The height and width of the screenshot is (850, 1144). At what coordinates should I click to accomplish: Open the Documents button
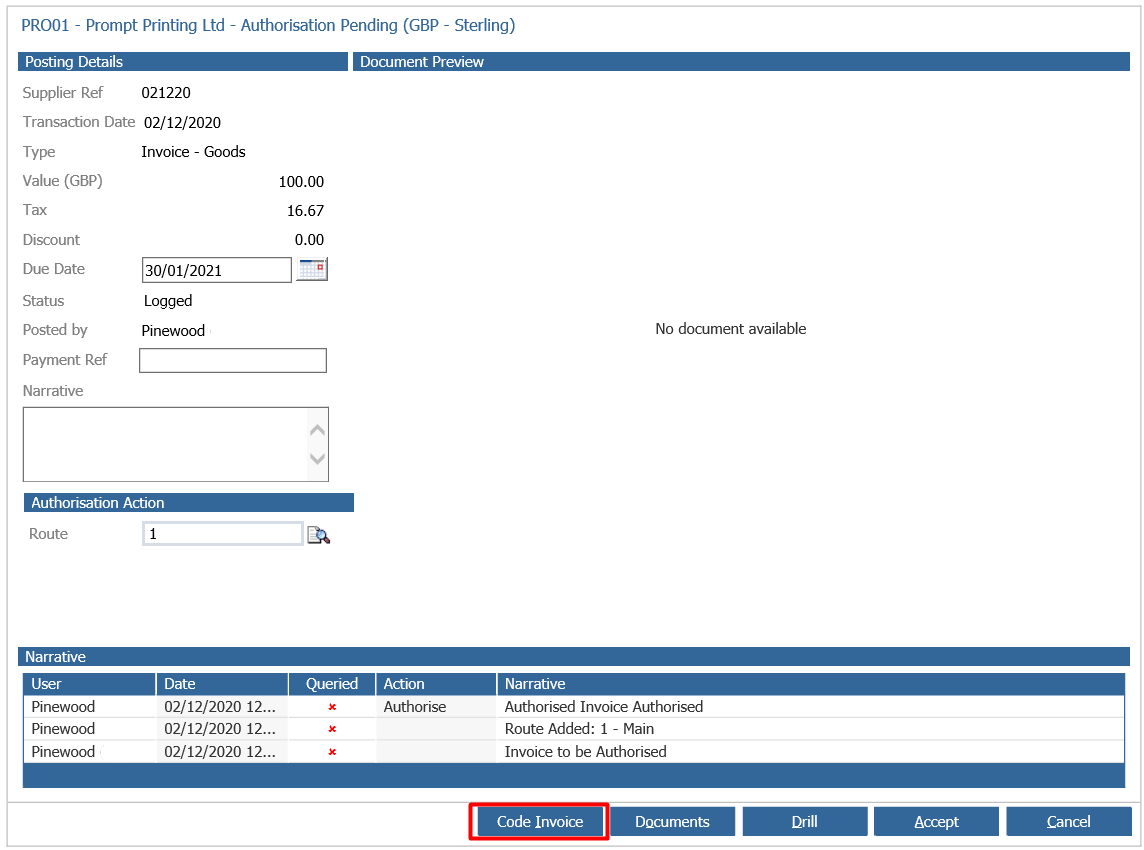(672, 822)
